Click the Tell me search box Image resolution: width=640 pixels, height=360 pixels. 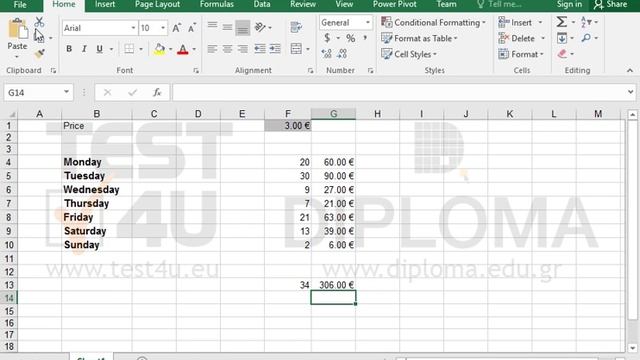tap(499, 4)
